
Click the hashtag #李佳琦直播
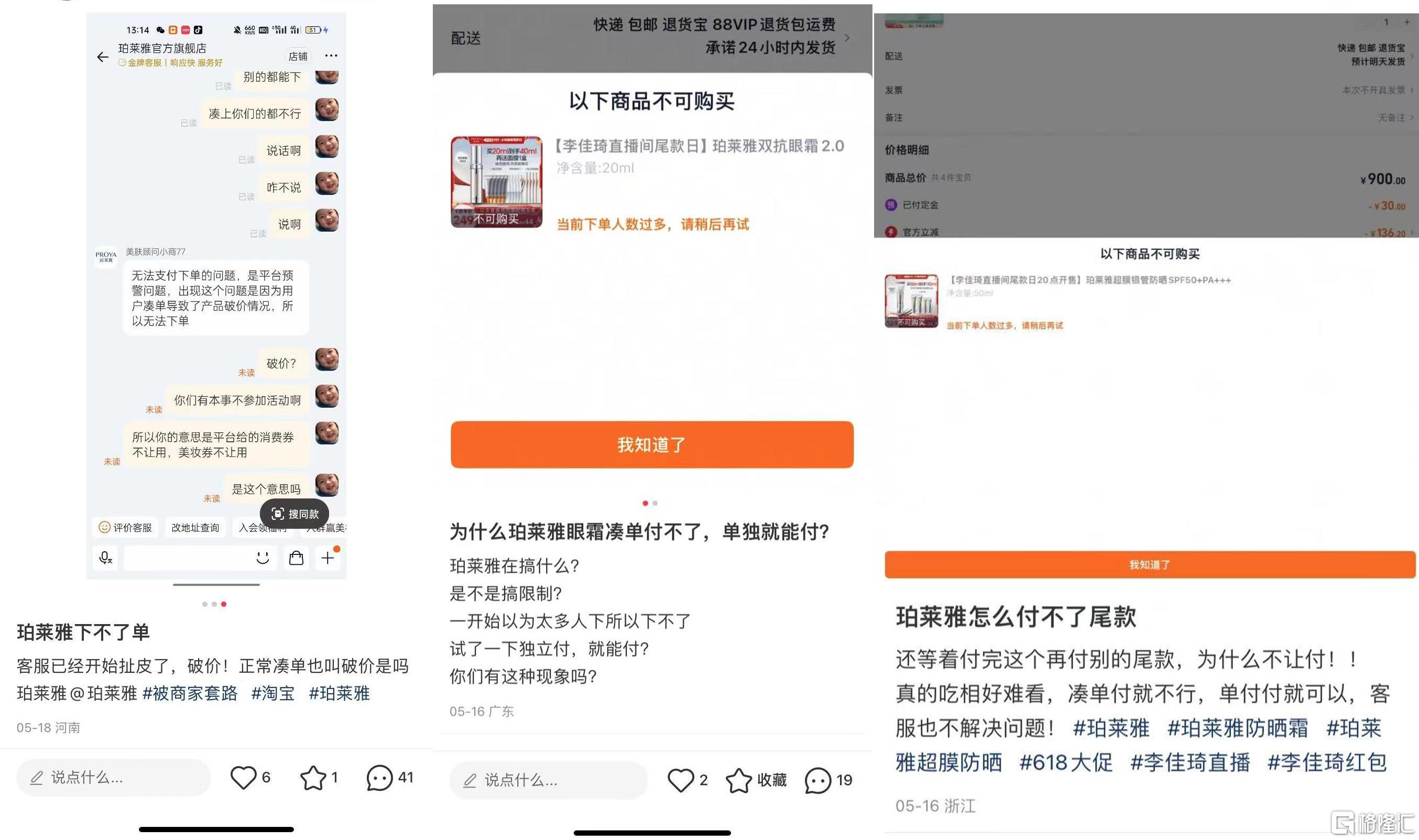coord(1190,762)
